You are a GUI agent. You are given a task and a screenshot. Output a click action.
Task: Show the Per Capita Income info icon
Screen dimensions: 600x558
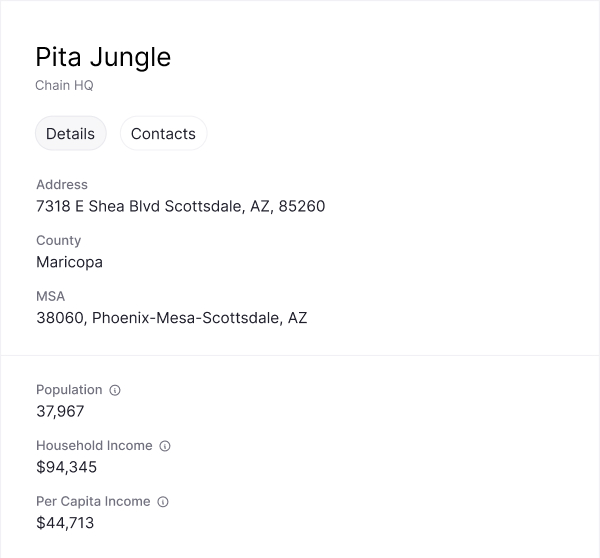[163, 502]
